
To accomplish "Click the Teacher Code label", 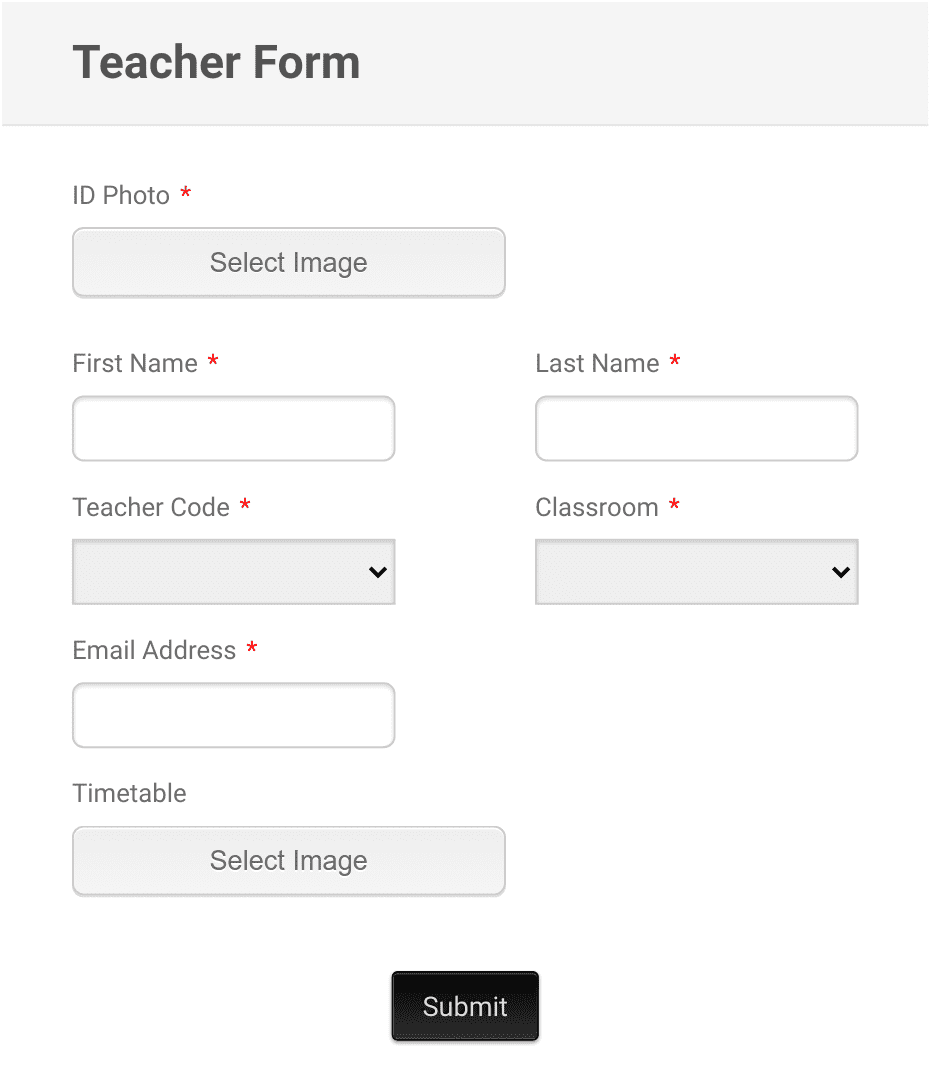I will (x=152, y=507).
